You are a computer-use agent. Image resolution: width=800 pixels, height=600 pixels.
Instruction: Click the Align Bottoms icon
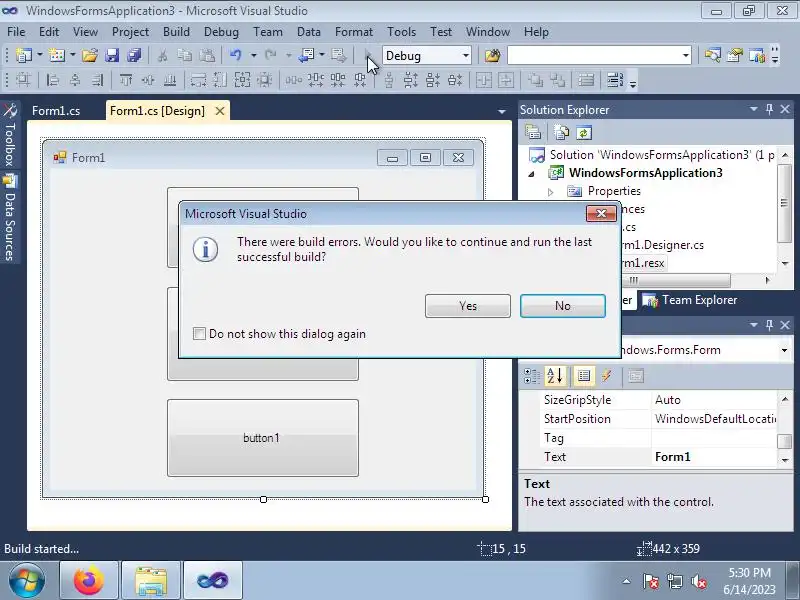point(170,80)
